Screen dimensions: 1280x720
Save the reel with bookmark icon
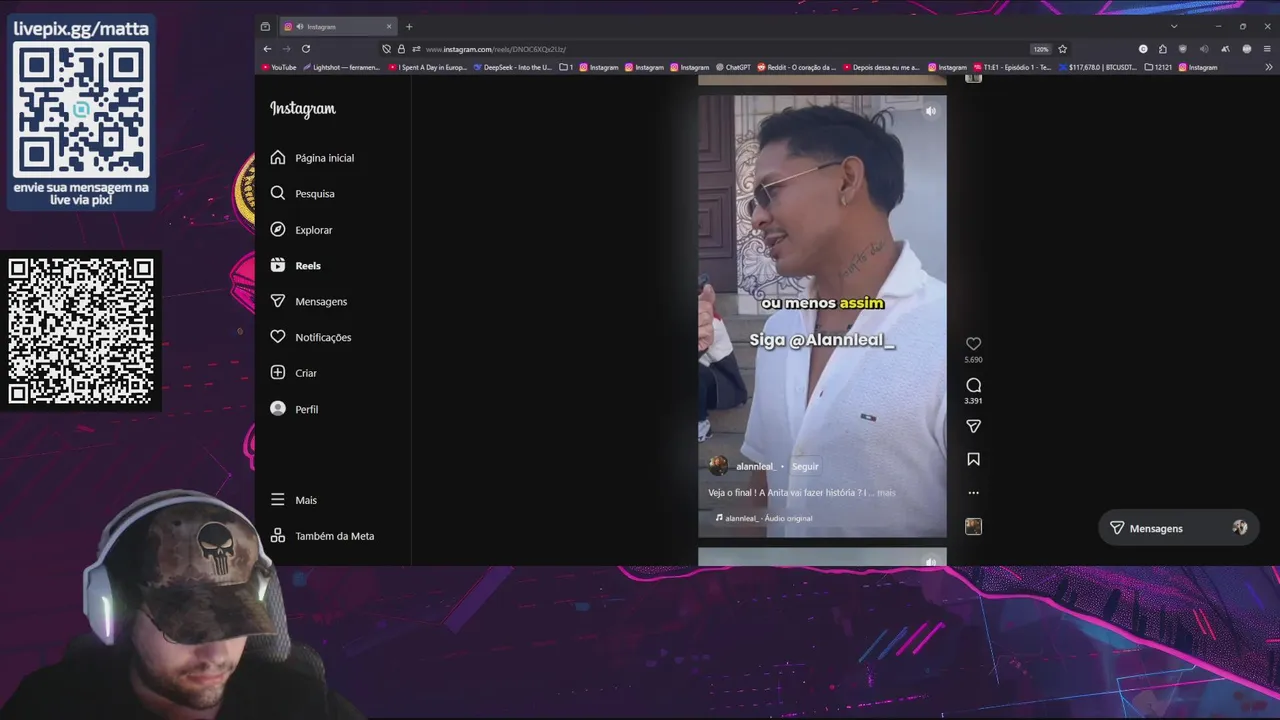(973, 459)
